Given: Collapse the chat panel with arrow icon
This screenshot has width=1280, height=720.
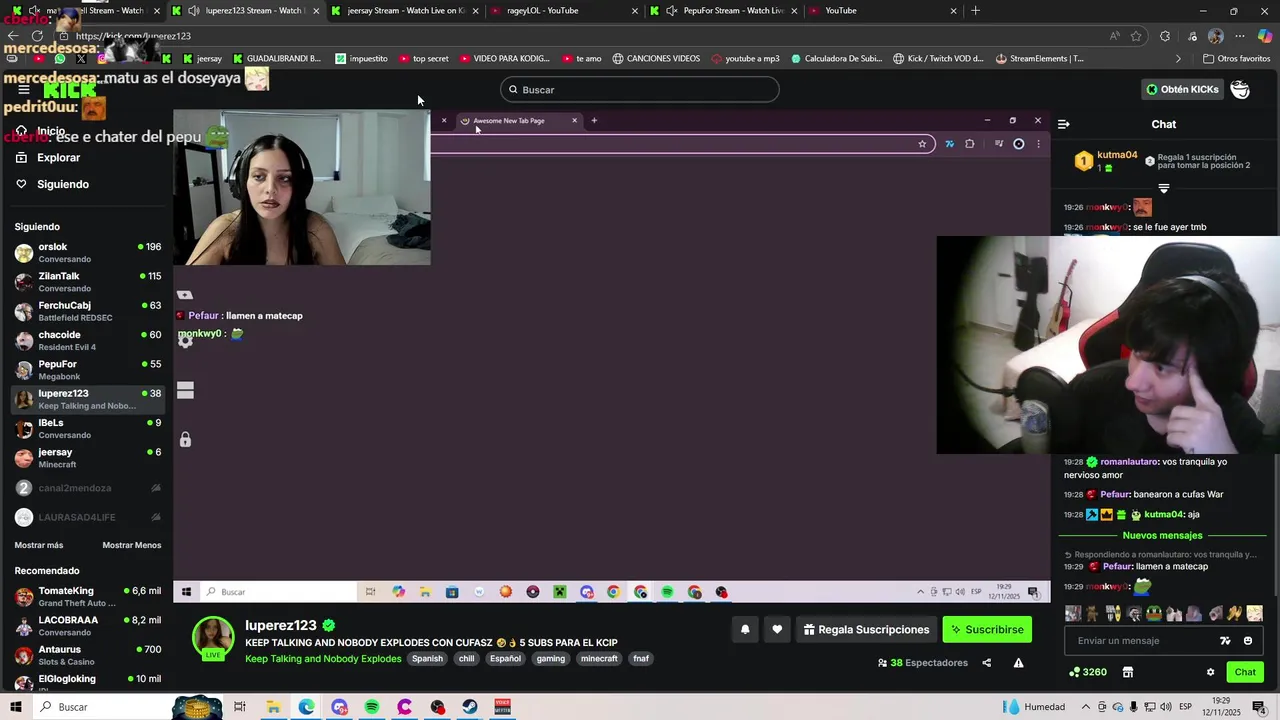Looking at the screenshot, I should pyautogui.click(x=1063, y=124).
